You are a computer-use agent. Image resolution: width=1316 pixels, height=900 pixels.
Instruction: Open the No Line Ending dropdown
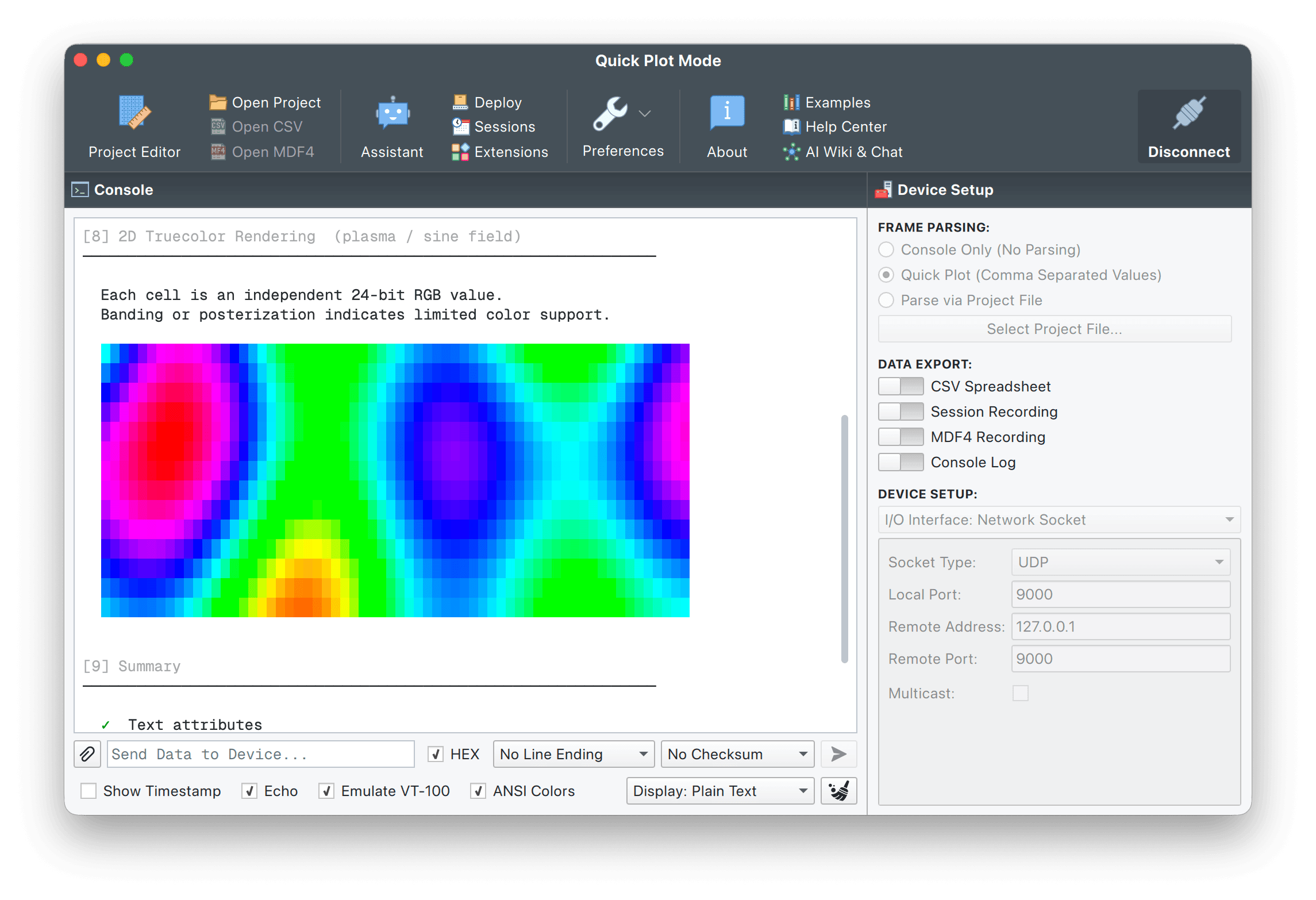tap(574, 754)
